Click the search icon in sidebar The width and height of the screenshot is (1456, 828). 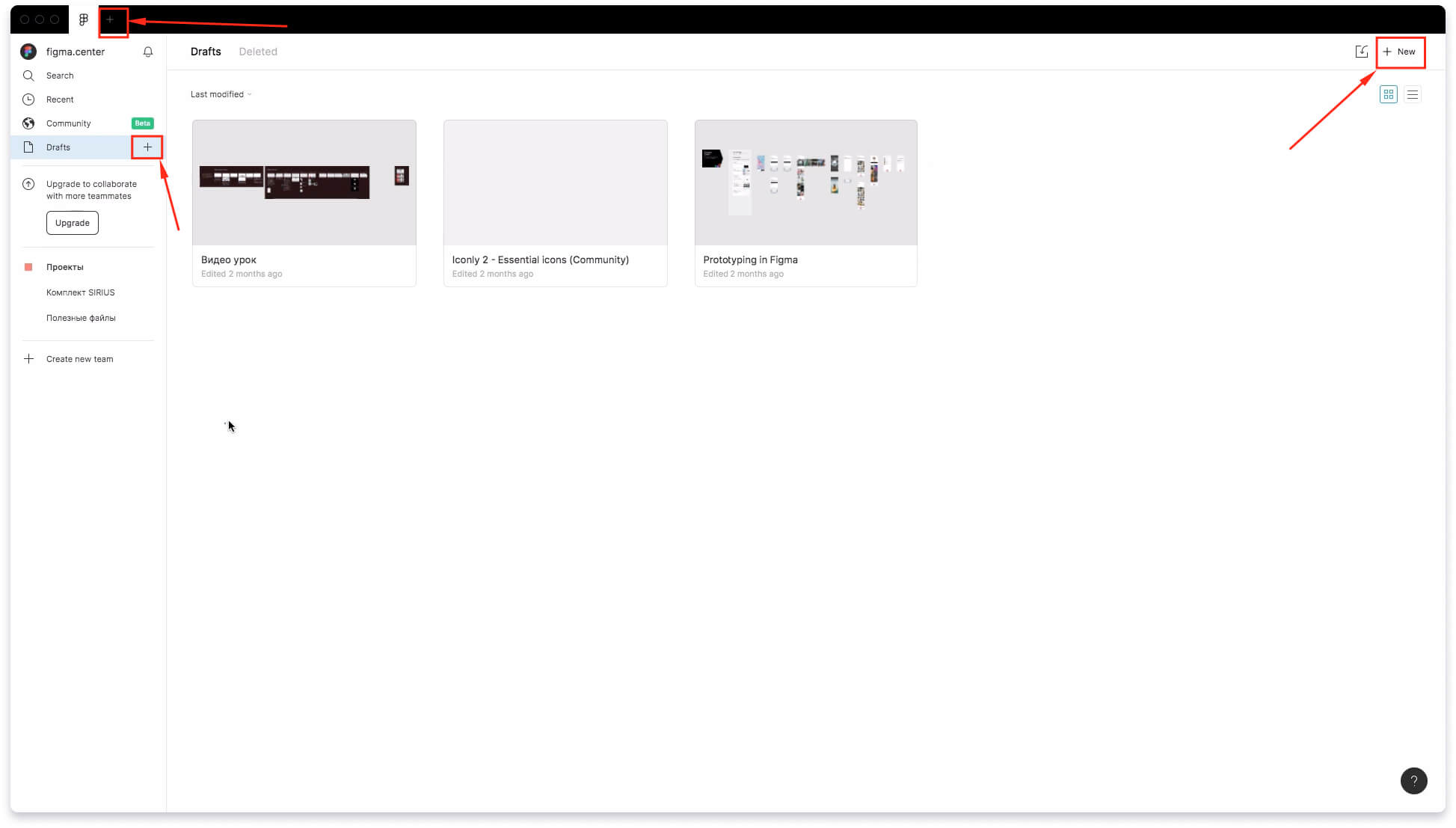28,75
